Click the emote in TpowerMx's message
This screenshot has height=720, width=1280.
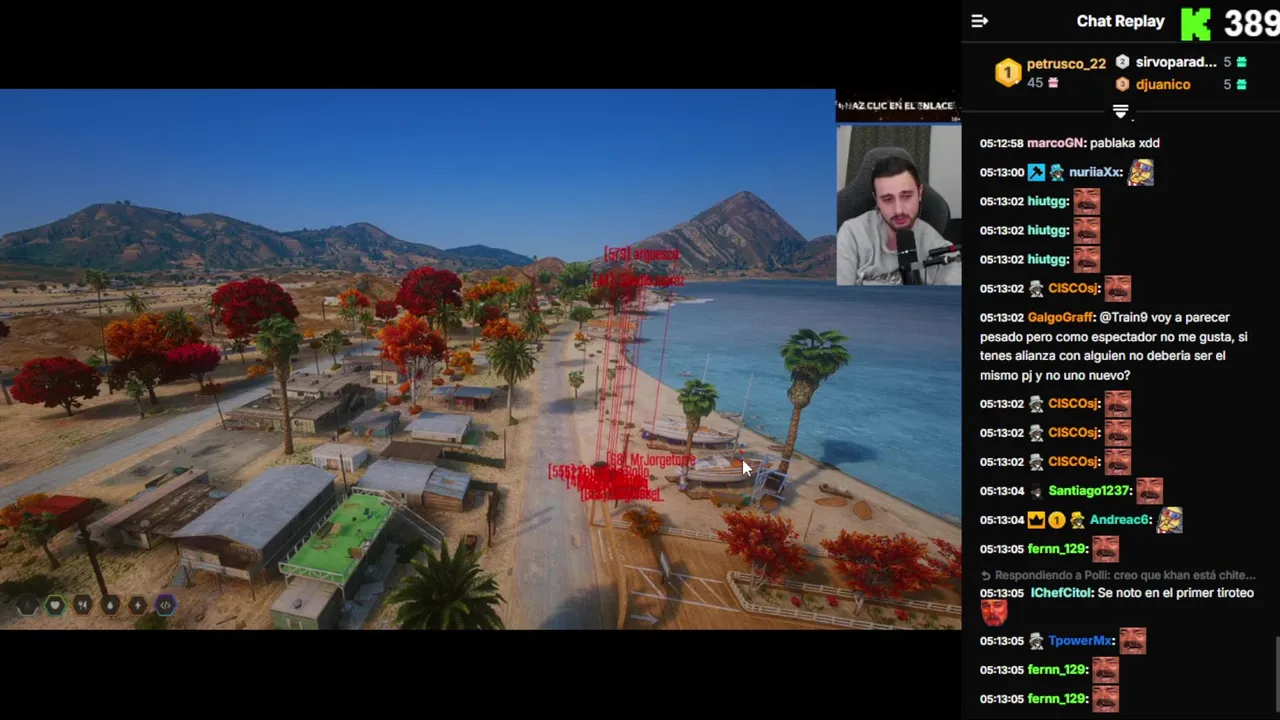pos(1132,641)
